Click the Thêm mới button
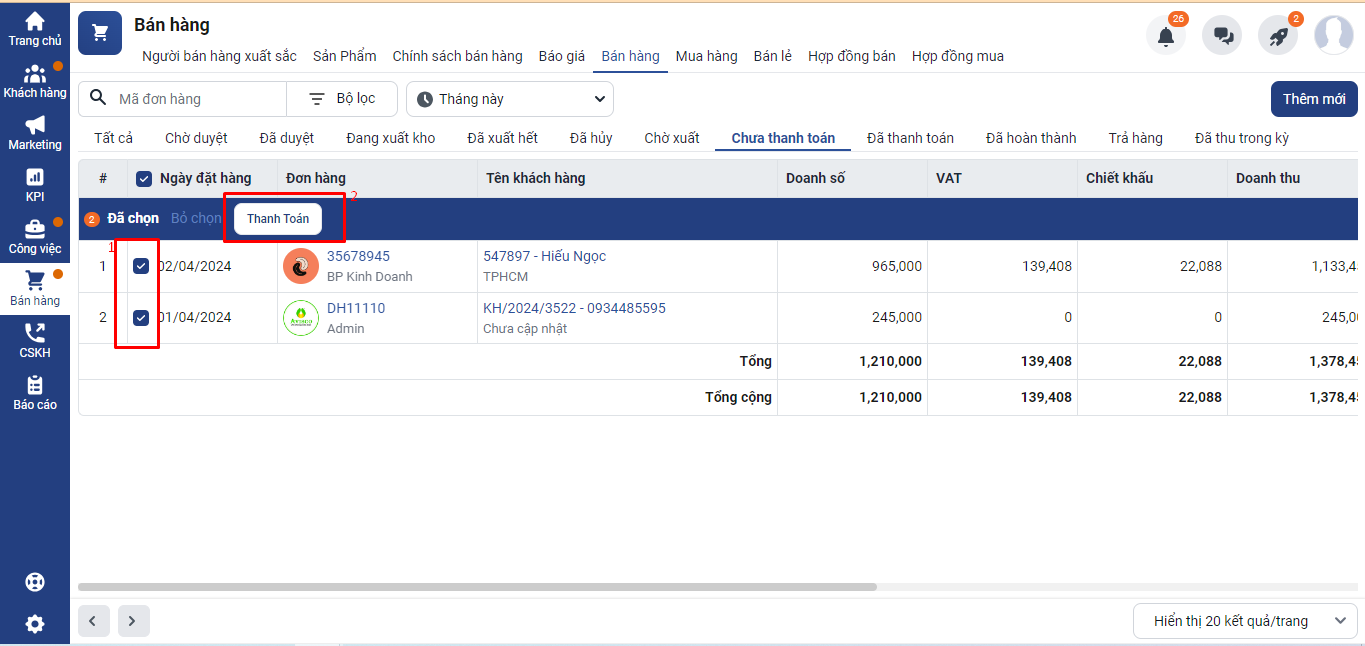The image size is (1365, 646). [x=1314, y=99]
